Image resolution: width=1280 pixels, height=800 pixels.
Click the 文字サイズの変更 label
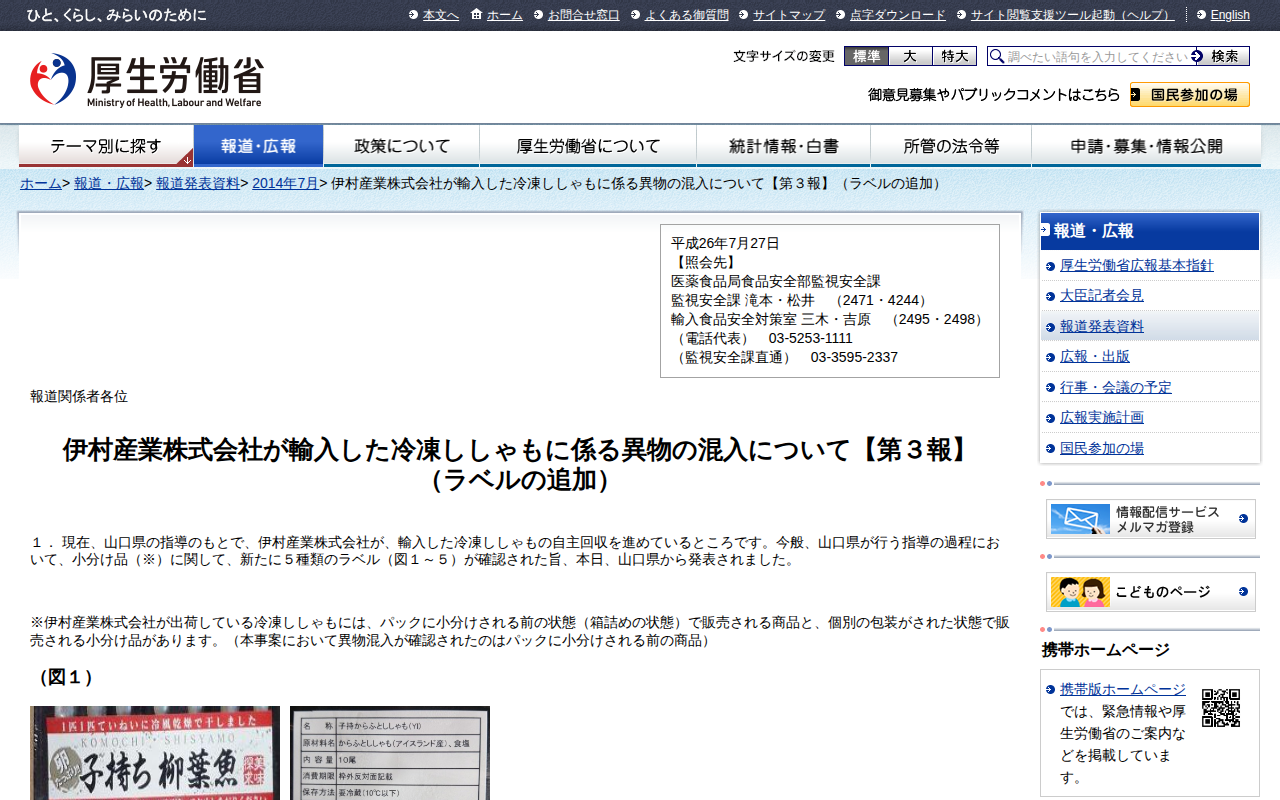click(784, 56)
